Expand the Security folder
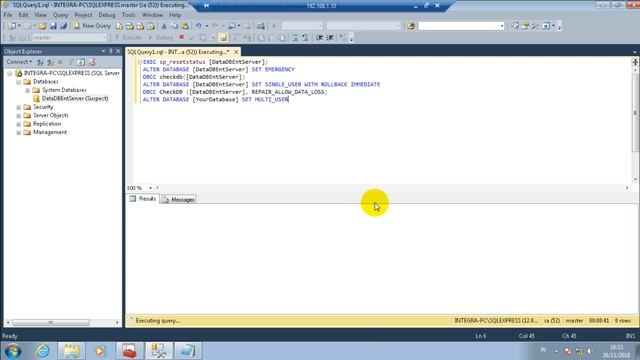The height and width of the screenshot is (360, 640). [18, 107]
